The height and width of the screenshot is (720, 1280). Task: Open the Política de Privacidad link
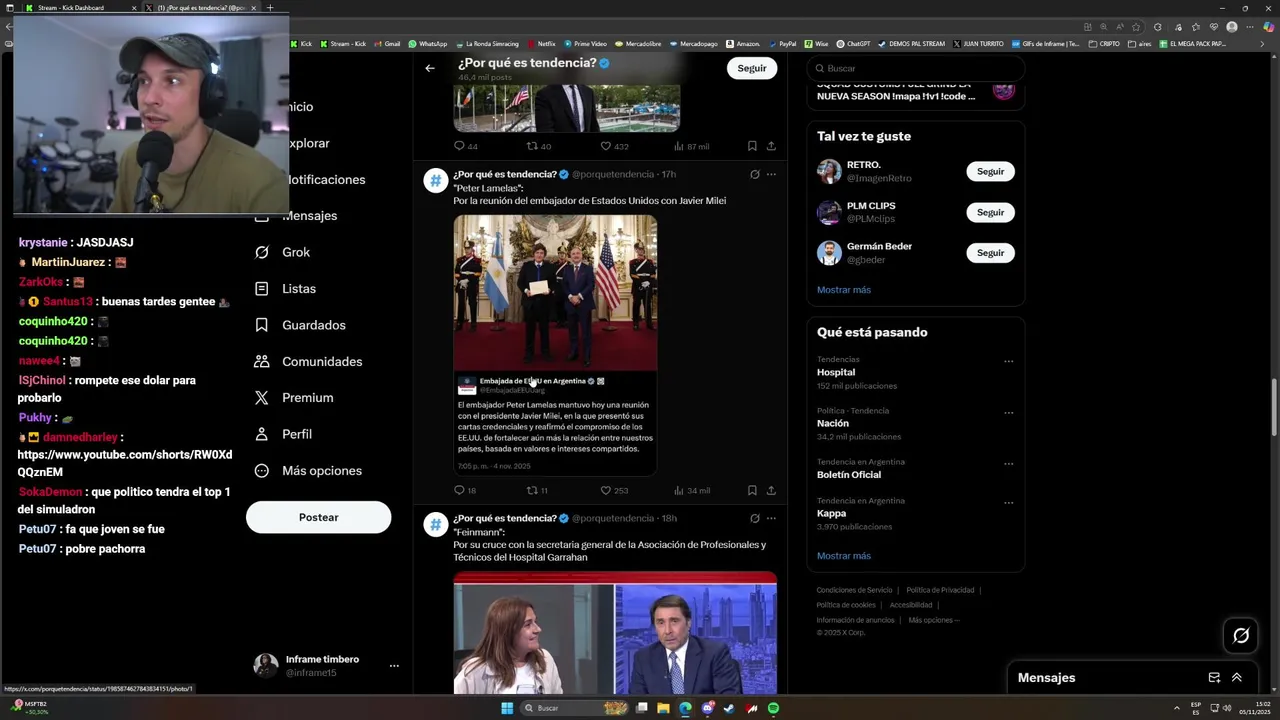pyautogui.click(x=940, y=590)
